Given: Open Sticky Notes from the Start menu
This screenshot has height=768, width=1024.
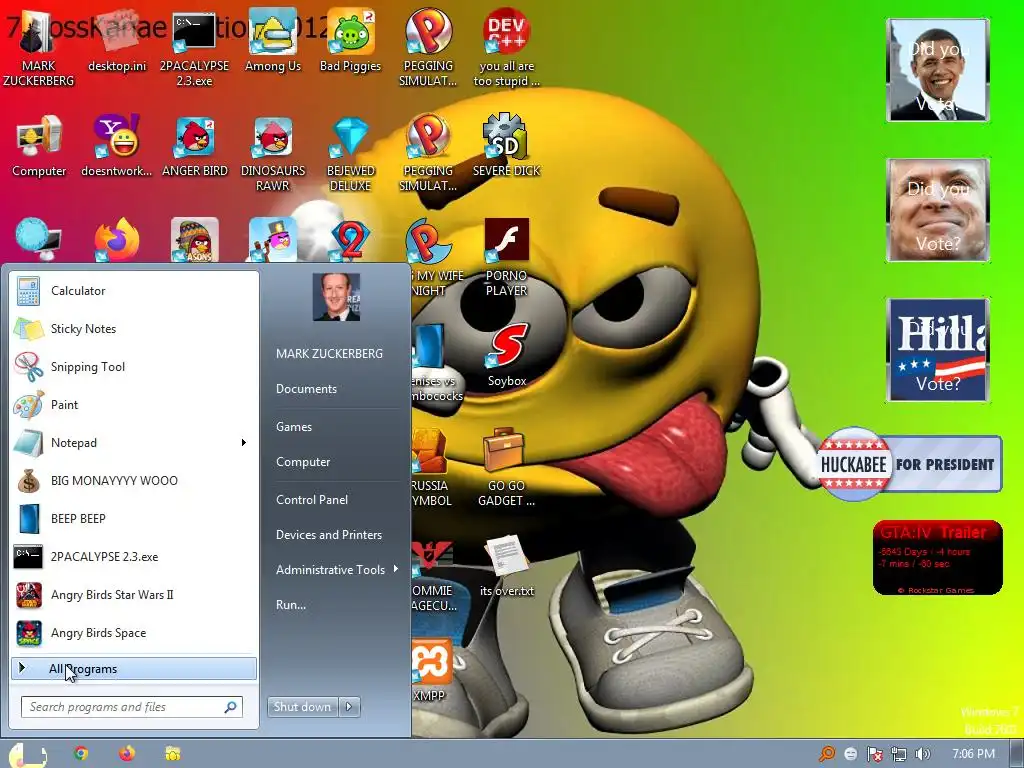Looking at the screenshot, I should [134, 328].
